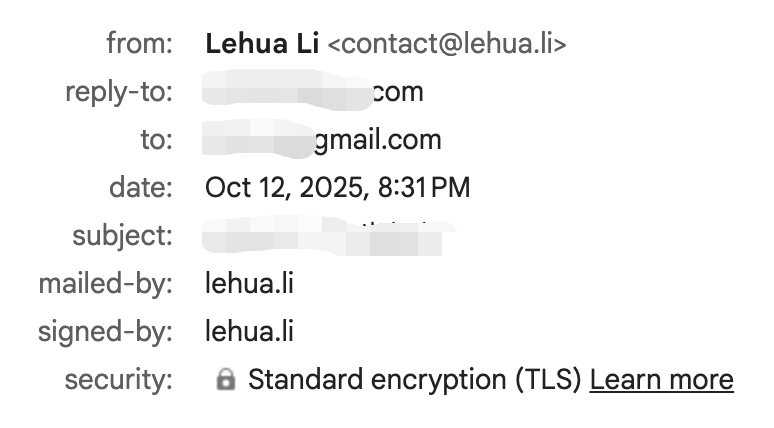Click the contact@lehua.li sender email address
This screenshot has height=428, width=774.
click(446, 44)
